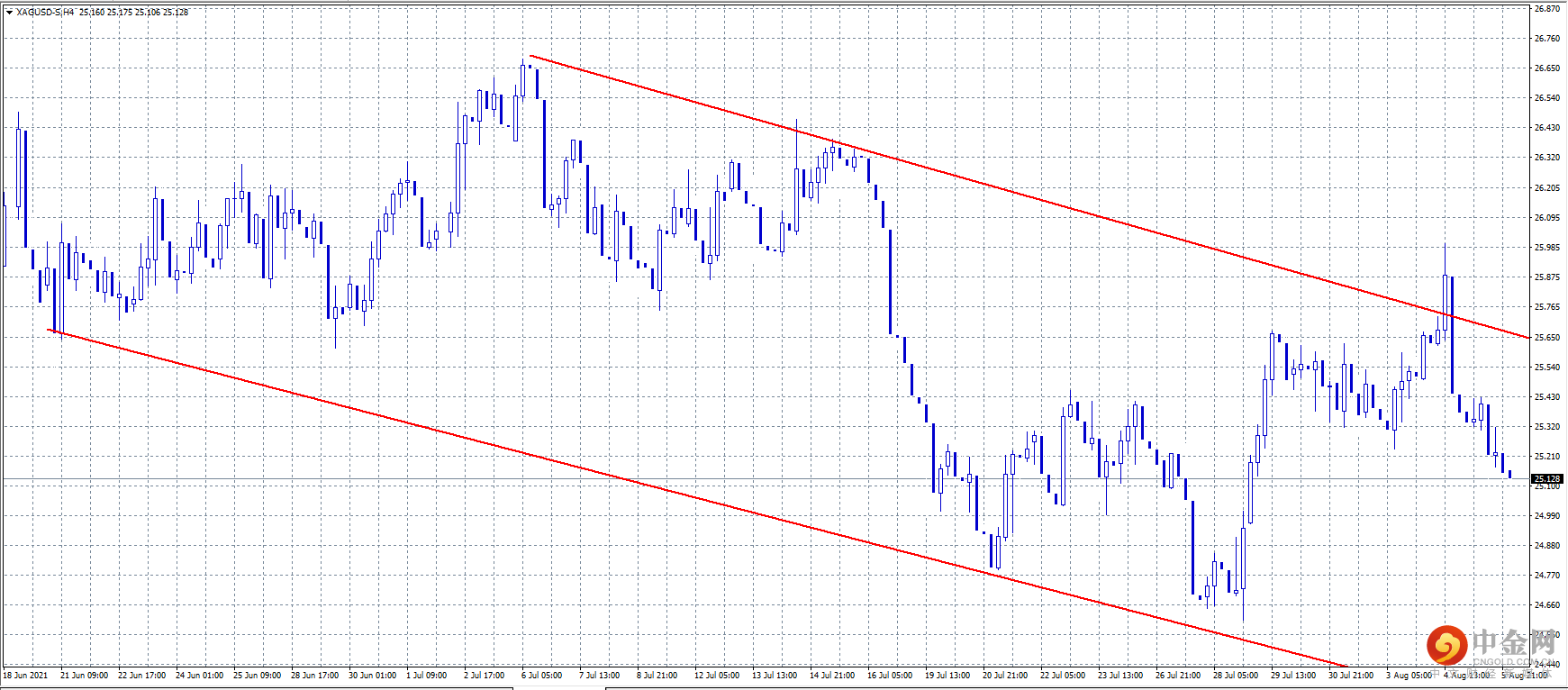Click the 26.870 price axis label
Screen dimensions: 1568x690
(1547, 9)
